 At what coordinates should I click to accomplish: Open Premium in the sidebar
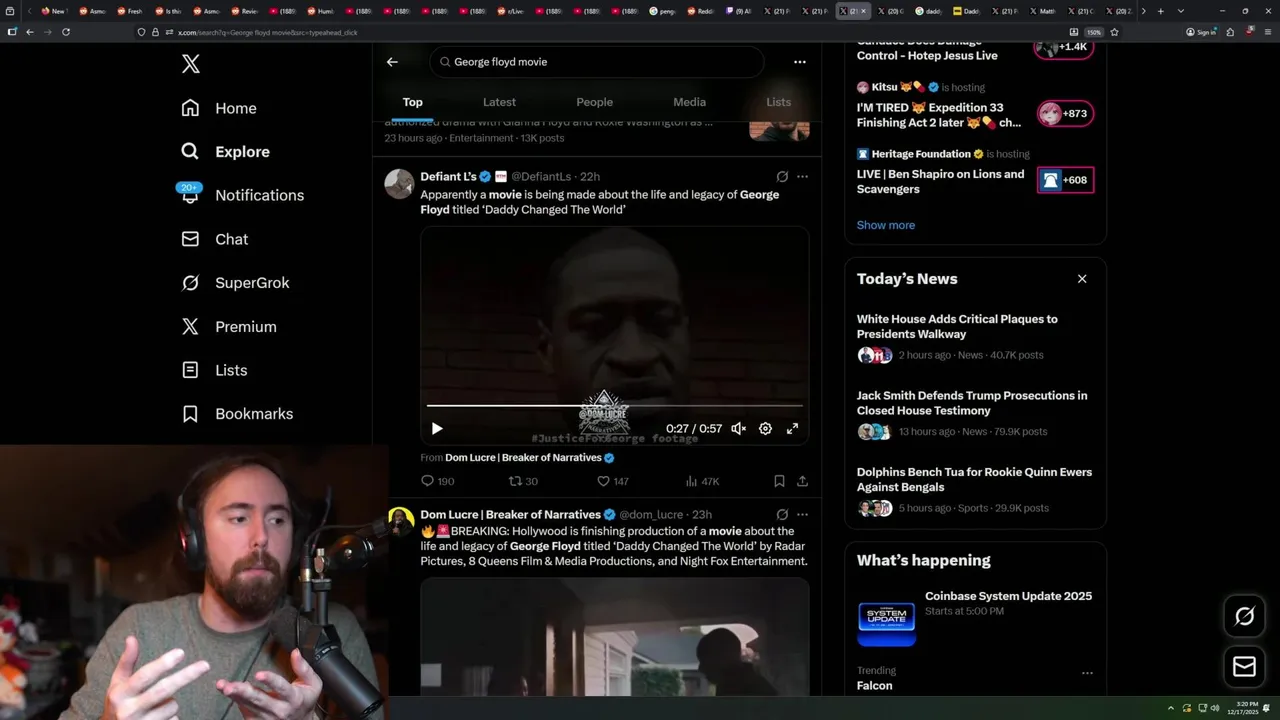(x=228, y=327)
